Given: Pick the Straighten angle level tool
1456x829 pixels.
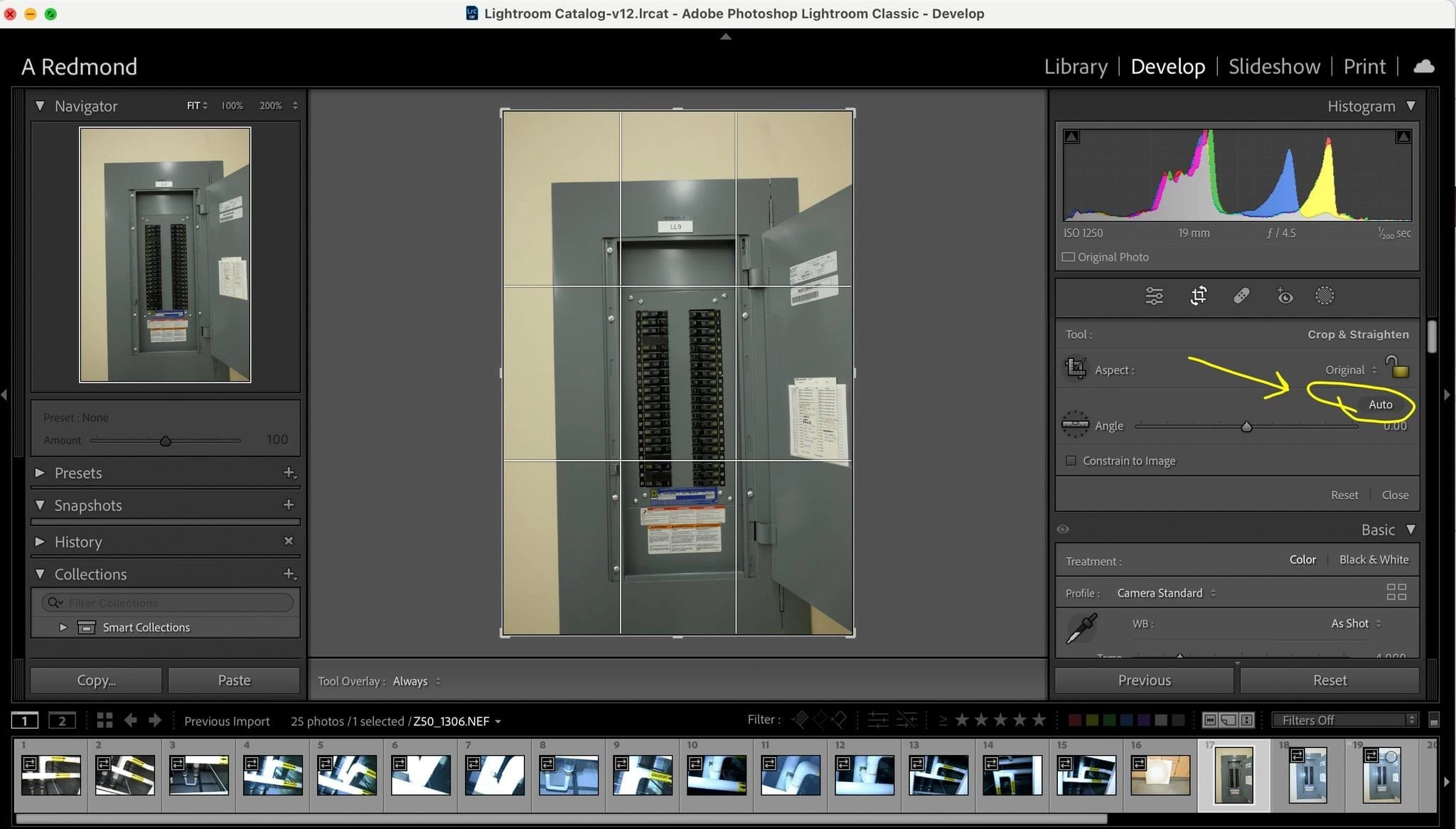Looking at the screenshot, I should [x=1075, y=424].
